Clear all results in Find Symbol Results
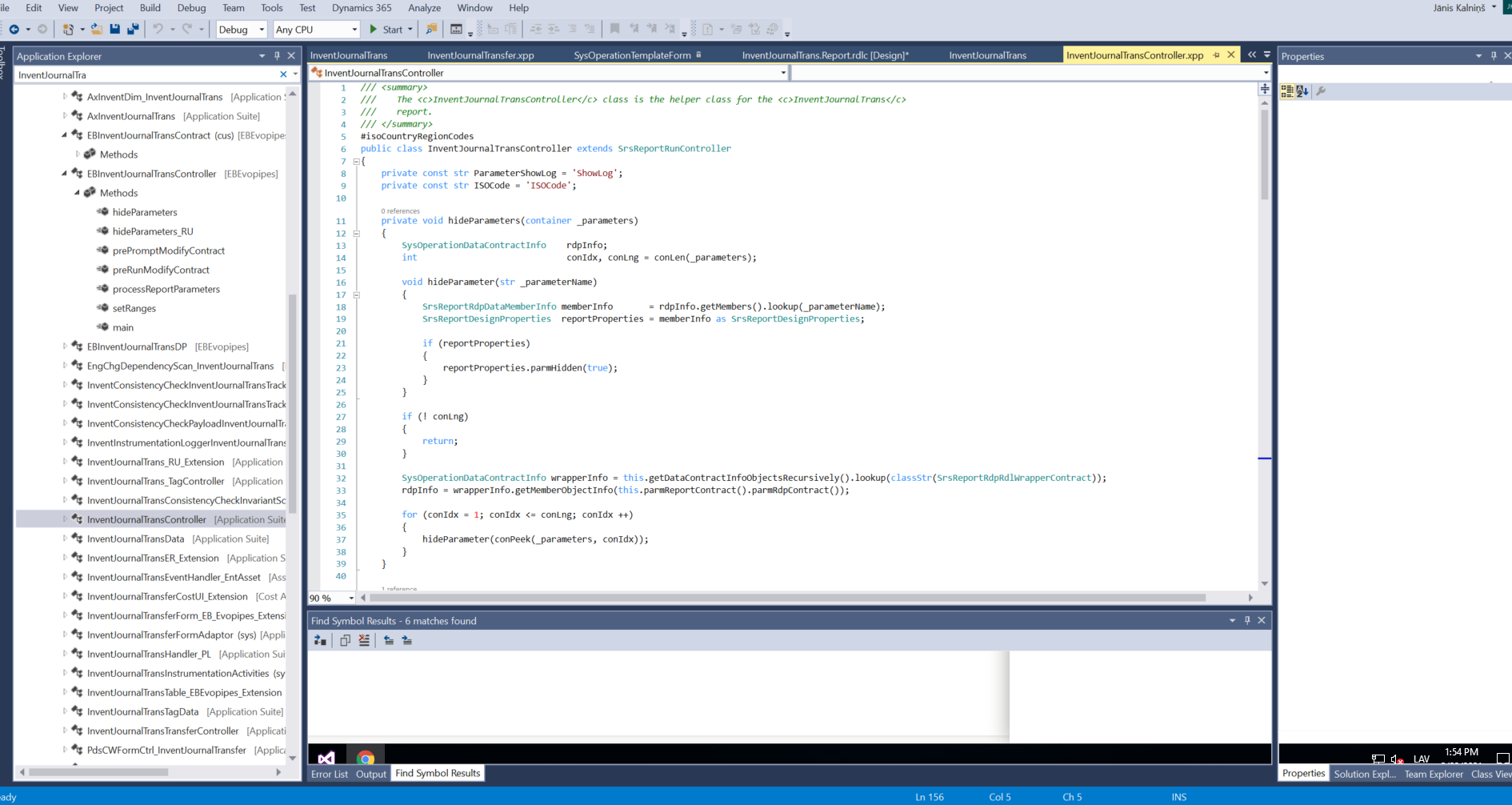Viewport: 1512px width, 805px height. pyautogui.click(x=364, y=640)
